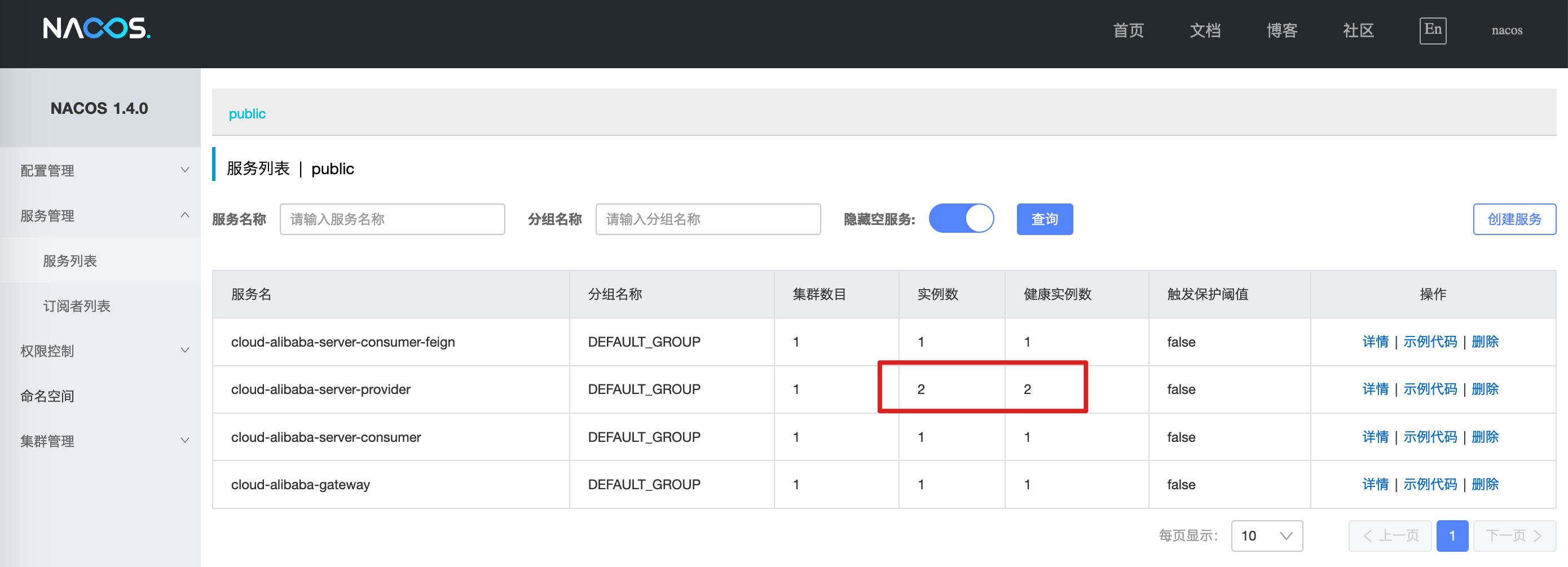
Task: Focus the 分组名称 input field
Action: 708,219
